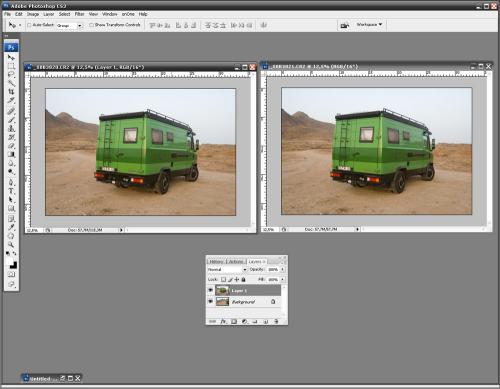
Task: Click the Auto-Align Layers icon in options bar
Action: (263, 25)
